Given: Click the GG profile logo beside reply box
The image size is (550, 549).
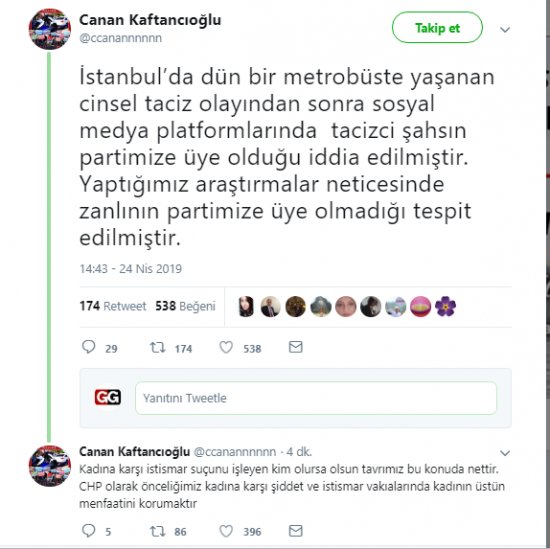Looking at the screenshot, I should pyautogui.click(x=108, y=397).
